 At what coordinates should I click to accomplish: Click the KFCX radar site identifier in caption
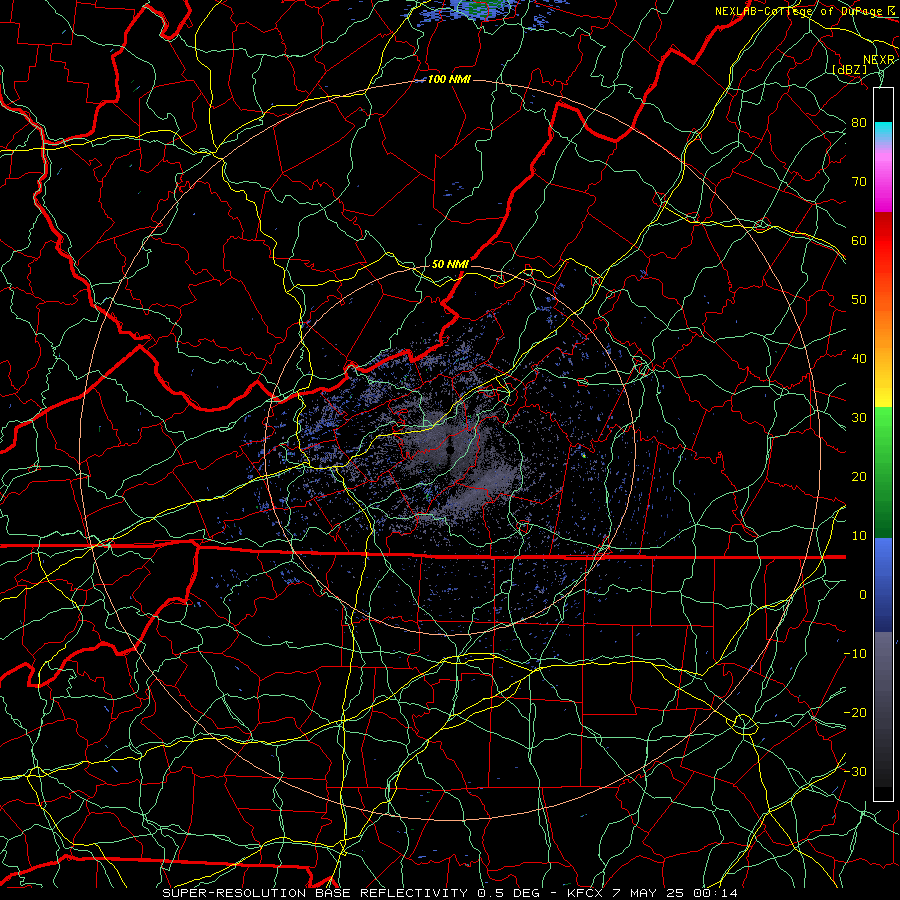point(584,893)
